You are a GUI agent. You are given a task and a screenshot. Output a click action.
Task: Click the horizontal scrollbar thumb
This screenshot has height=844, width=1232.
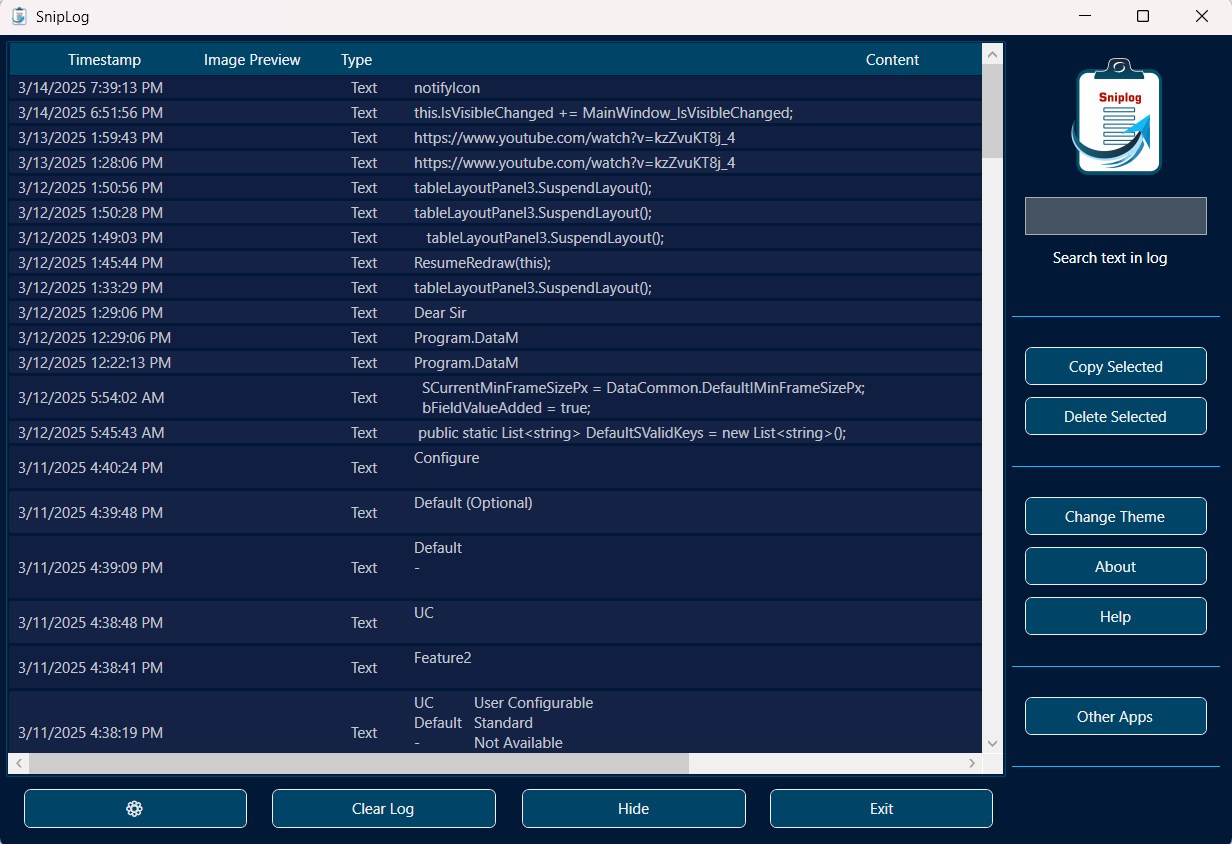click(x=359, y=763)
